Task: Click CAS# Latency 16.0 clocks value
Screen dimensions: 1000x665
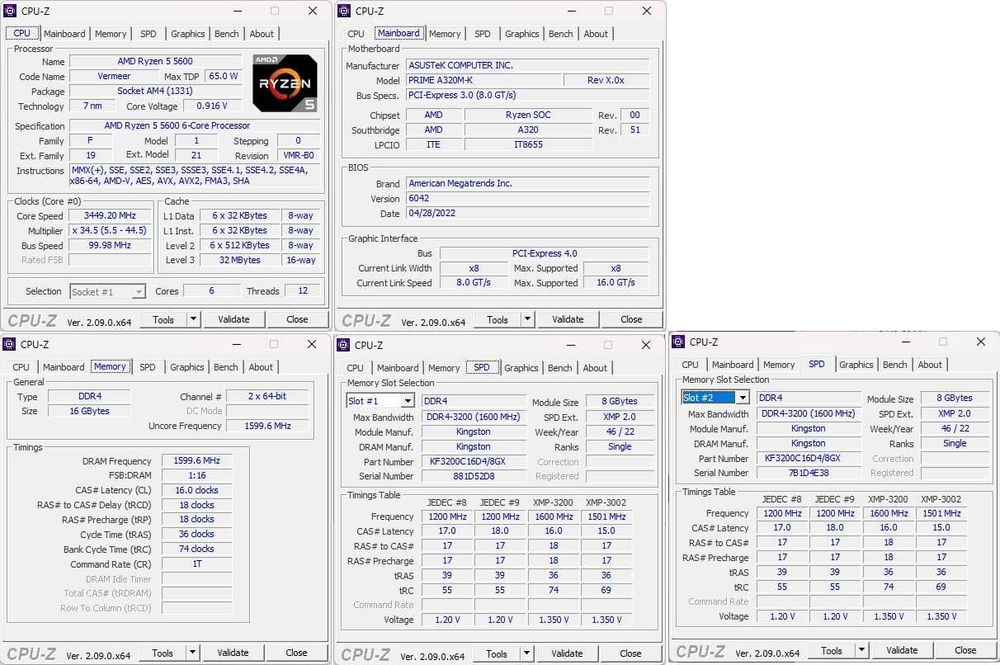Action: pyautogui.click(x=196, y=490)
